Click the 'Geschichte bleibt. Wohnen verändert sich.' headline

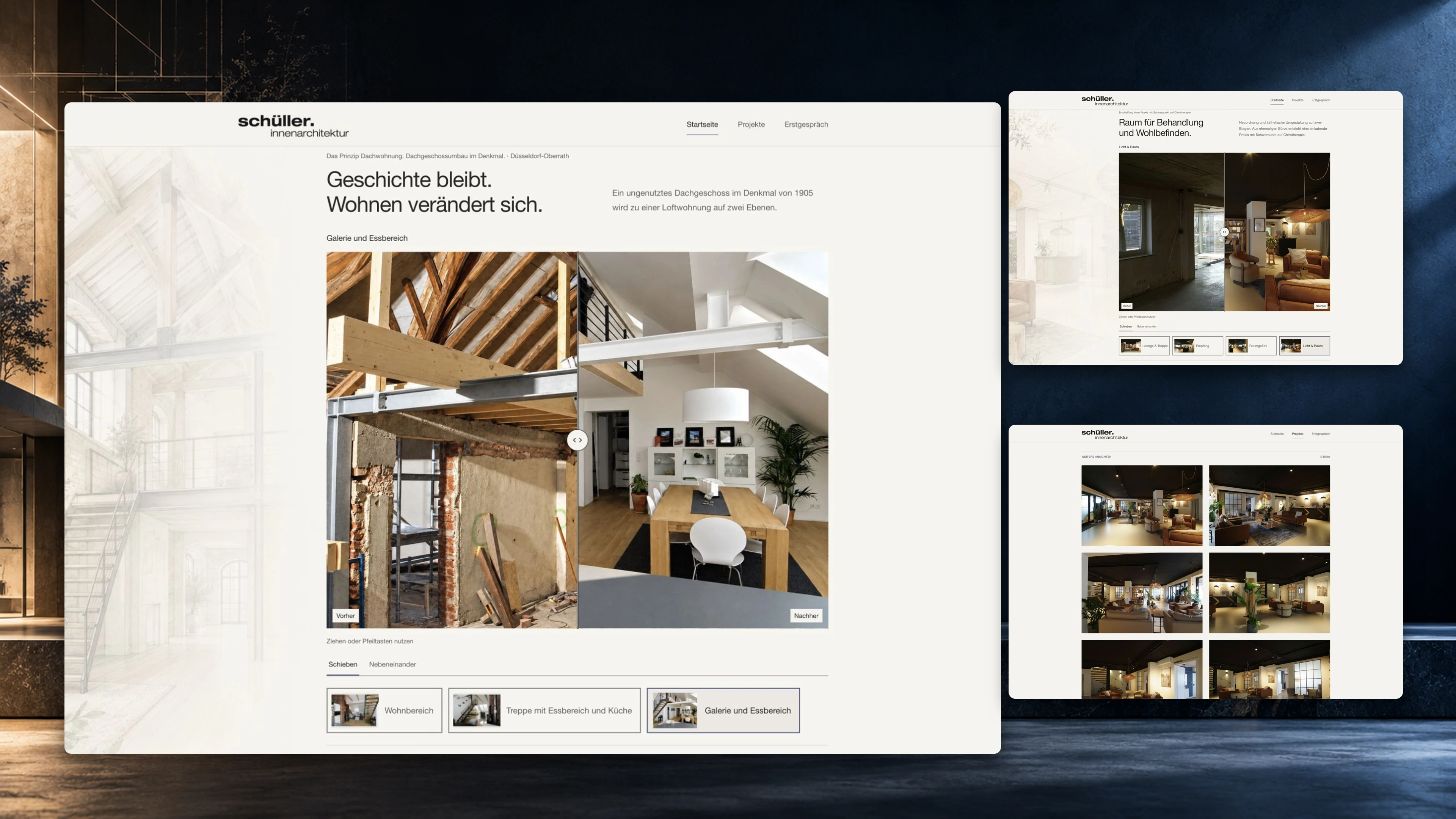[x=434, y=192]
